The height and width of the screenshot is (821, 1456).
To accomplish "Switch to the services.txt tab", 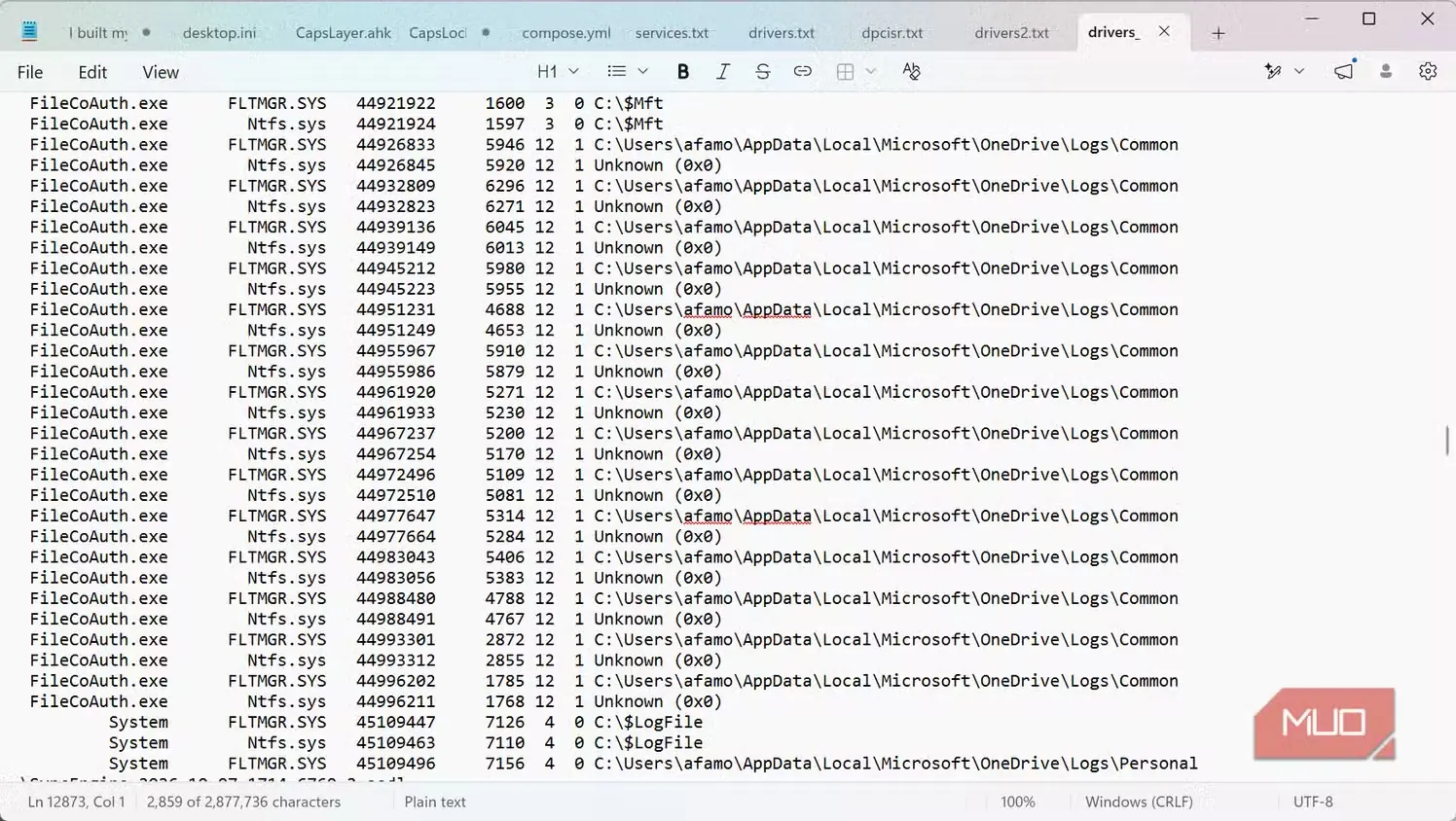I will point(672,33).
